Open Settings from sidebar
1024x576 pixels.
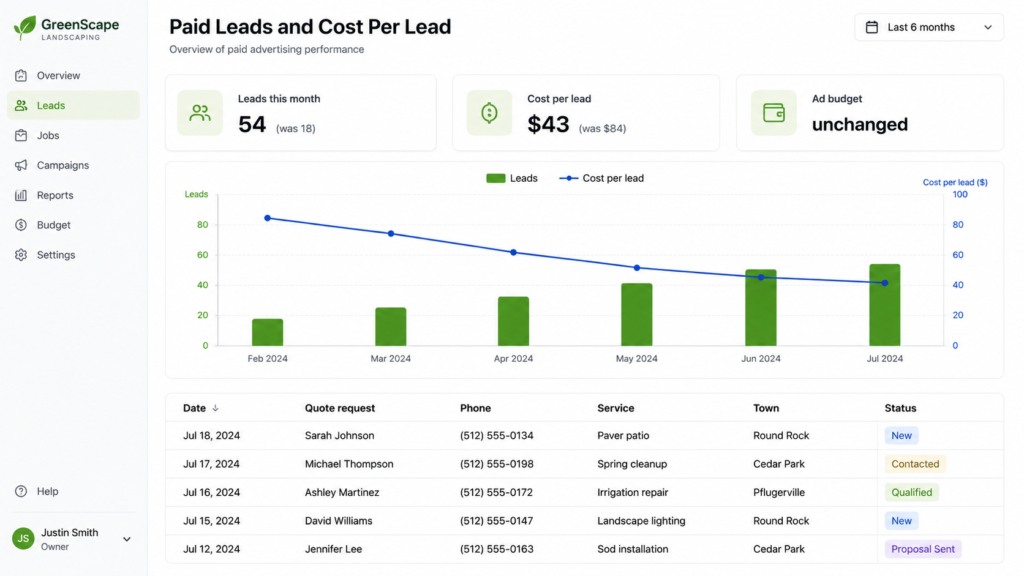tap(73, 255)
